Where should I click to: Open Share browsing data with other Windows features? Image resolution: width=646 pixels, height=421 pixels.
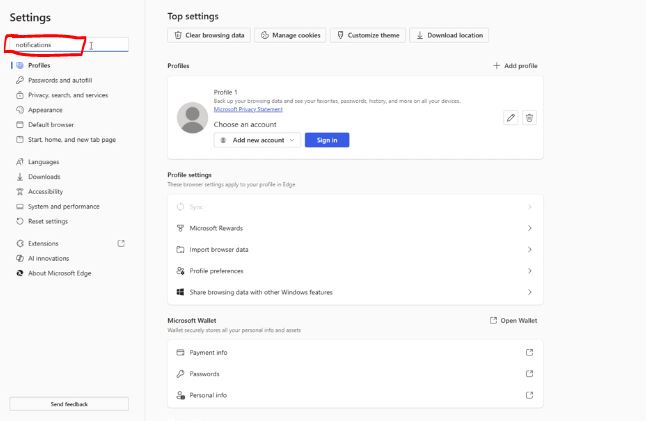355,292
